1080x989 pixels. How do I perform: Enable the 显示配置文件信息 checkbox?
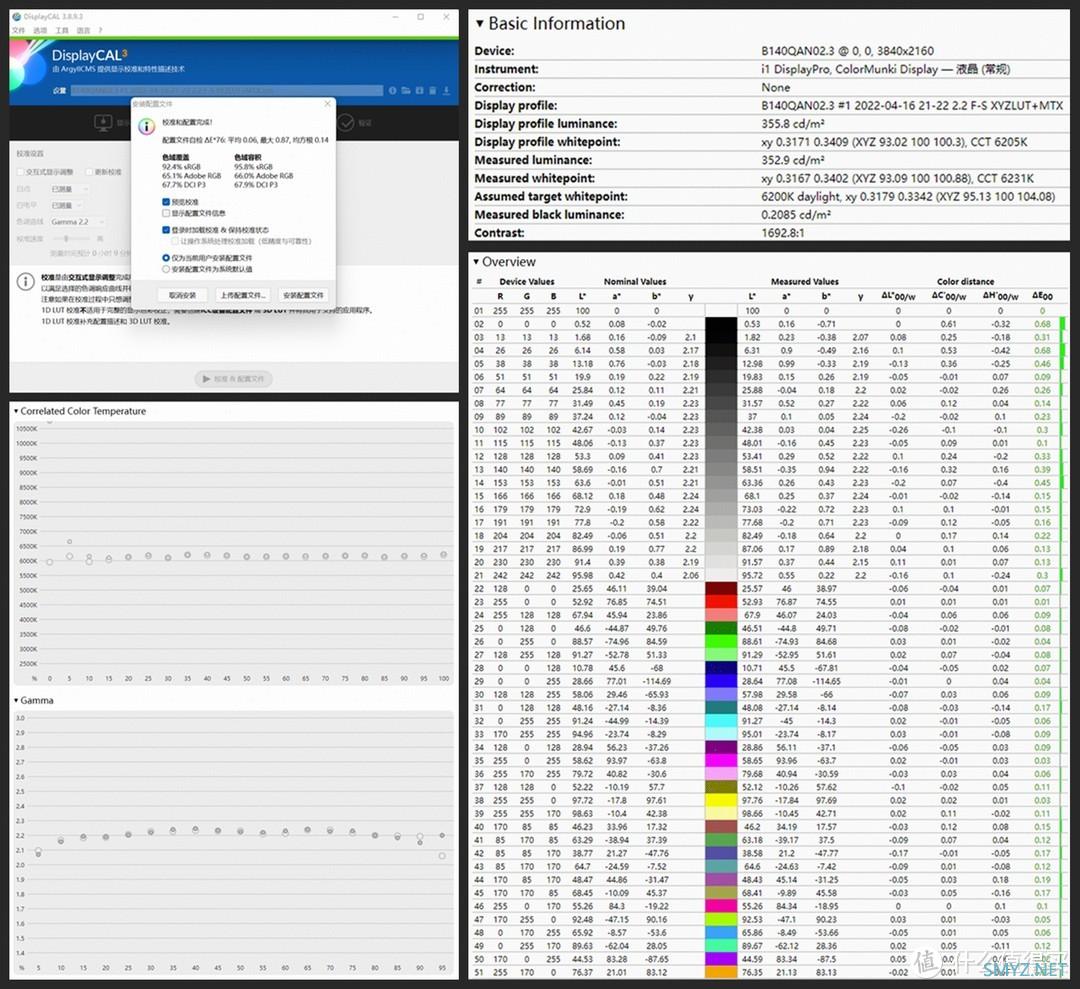click(x=166, y=213)
